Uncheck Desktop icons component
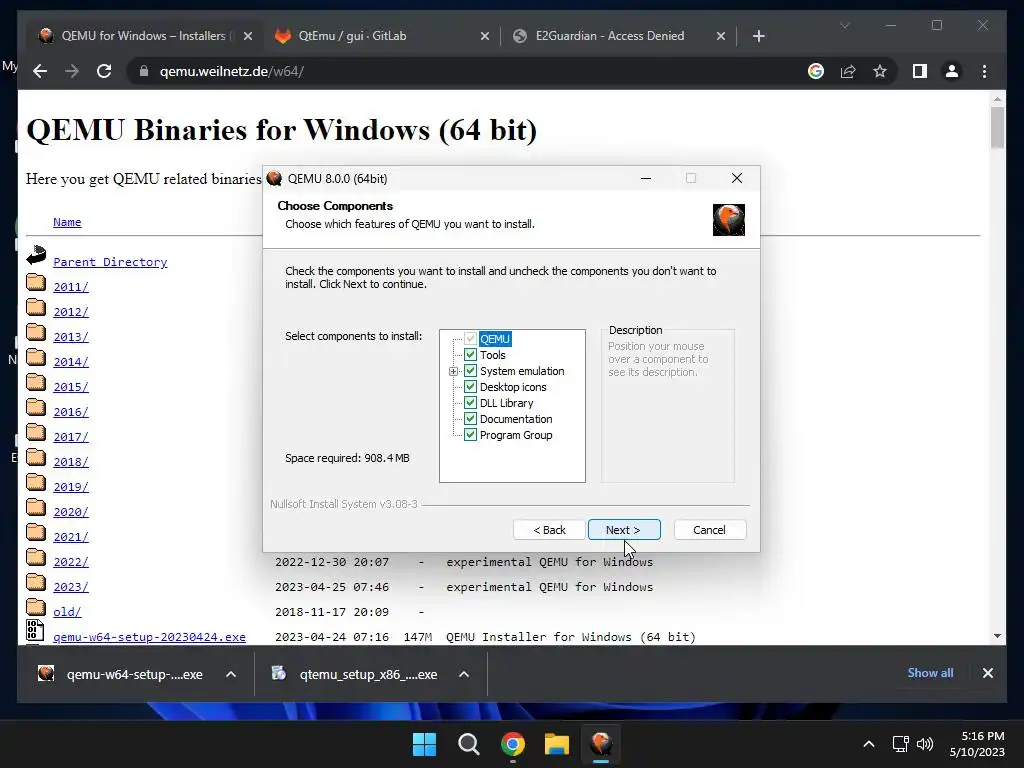 click(x=470, y=387)
